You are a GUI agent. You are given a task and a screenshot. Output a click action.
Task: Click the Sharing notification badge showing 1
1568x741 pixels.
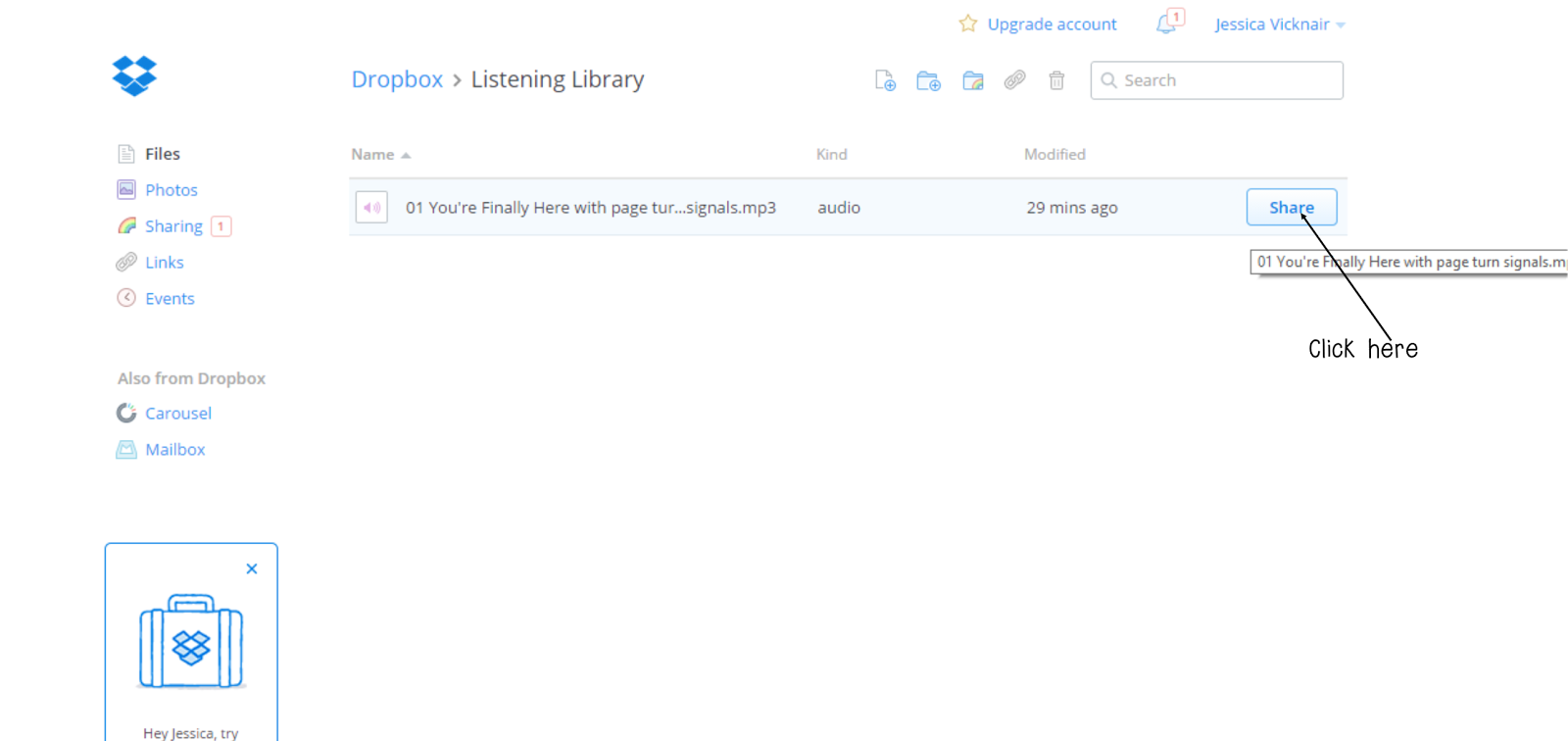221,226
